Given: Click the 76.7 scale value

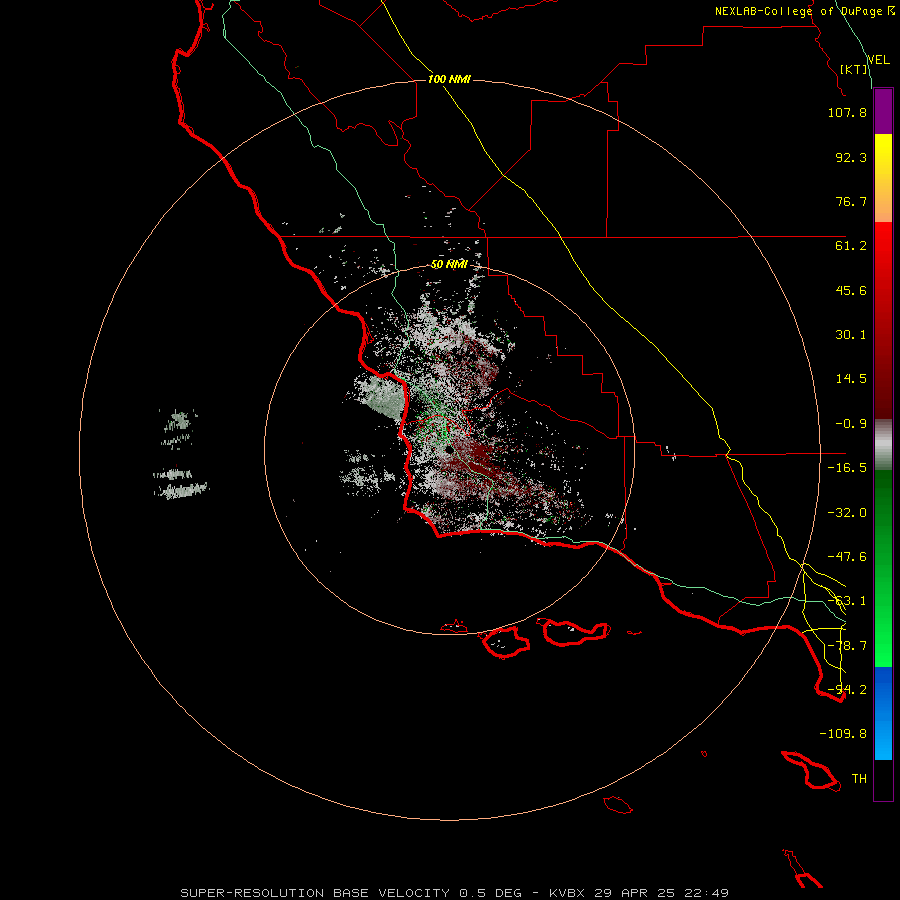Looking at the screenshot, I should [x=851, y=201].
